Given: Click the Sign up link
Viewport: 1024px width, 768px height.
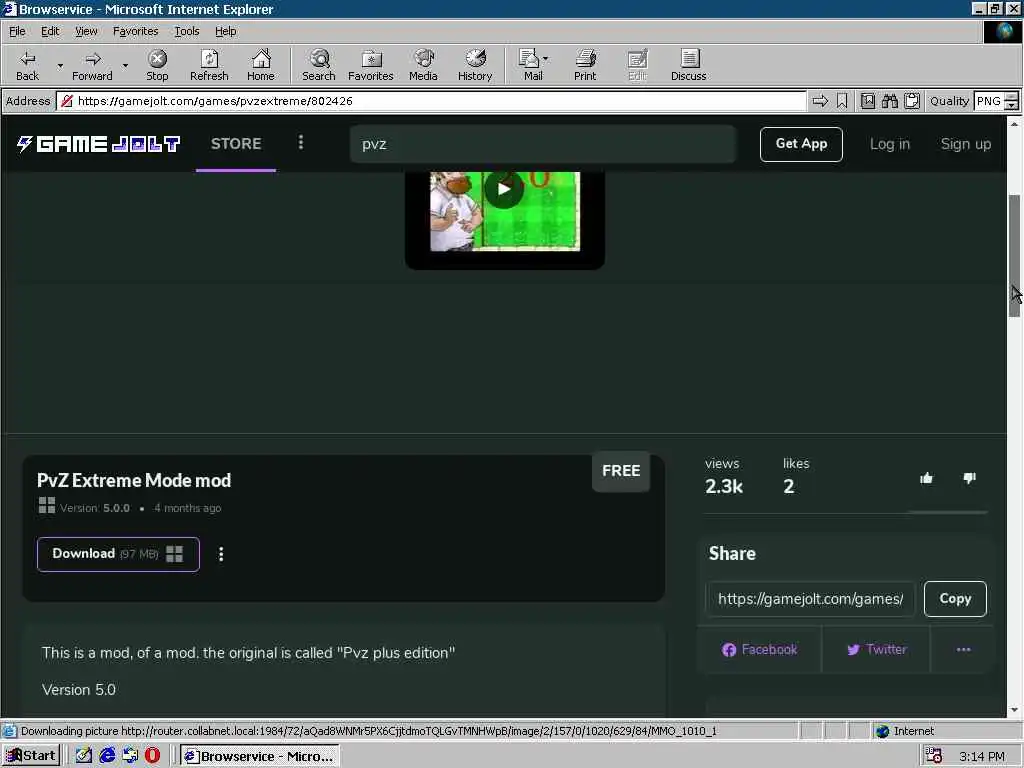Looking at the screenshot, I should point(965,144).
